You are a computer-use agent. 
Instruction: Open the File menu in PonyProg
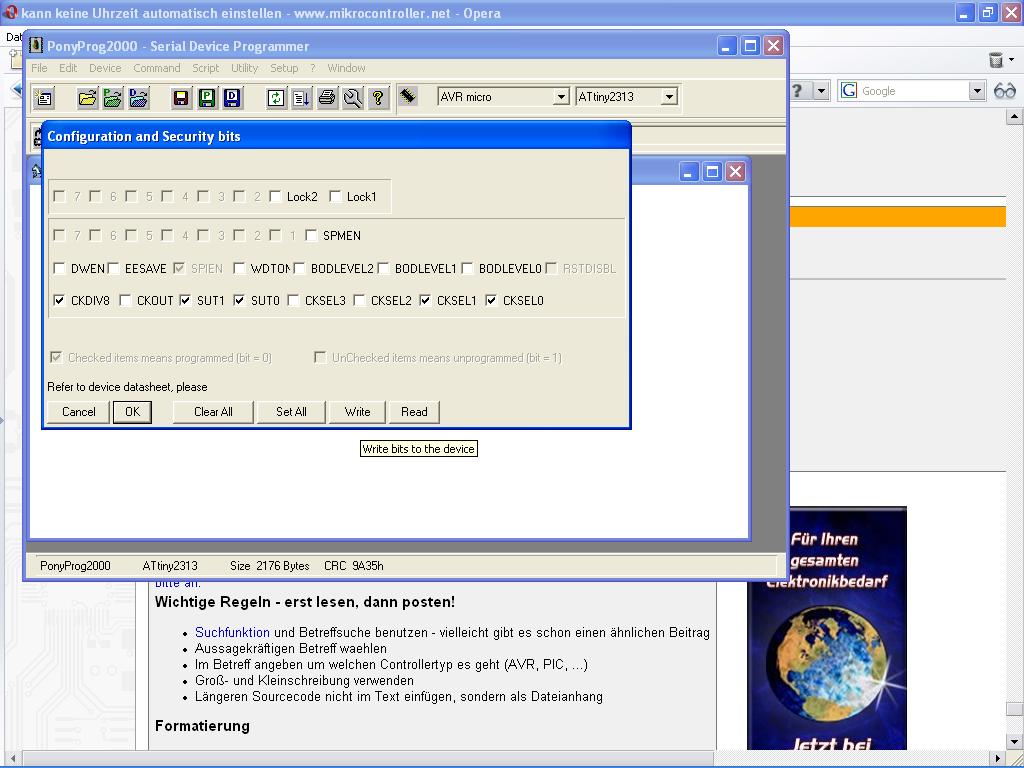pyautogui.click(x=39, y=68)
